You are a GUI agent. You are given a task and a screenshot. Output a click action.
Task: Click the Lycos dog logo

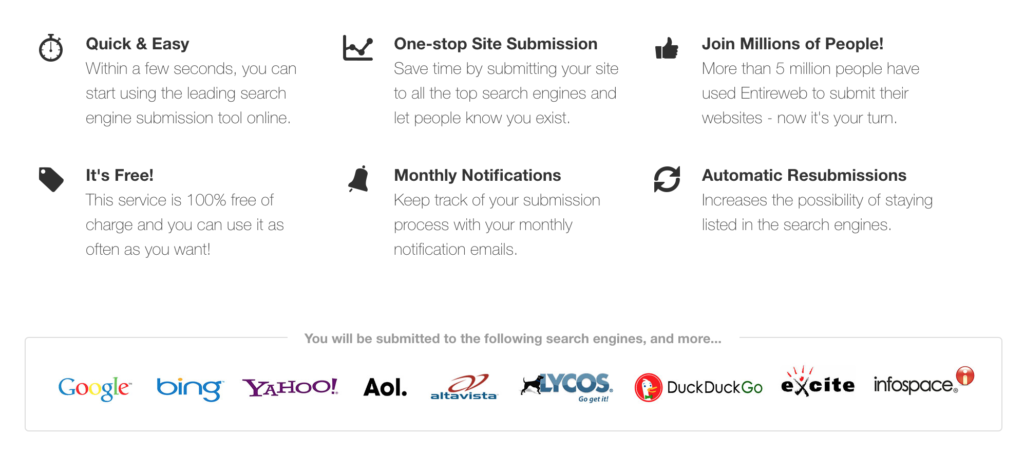pos(566,388)
